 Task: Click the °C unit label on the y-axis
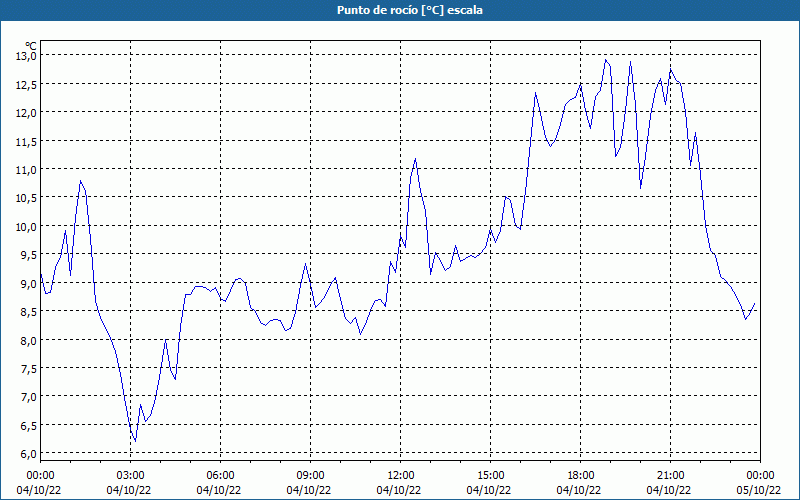click(31, 46)
